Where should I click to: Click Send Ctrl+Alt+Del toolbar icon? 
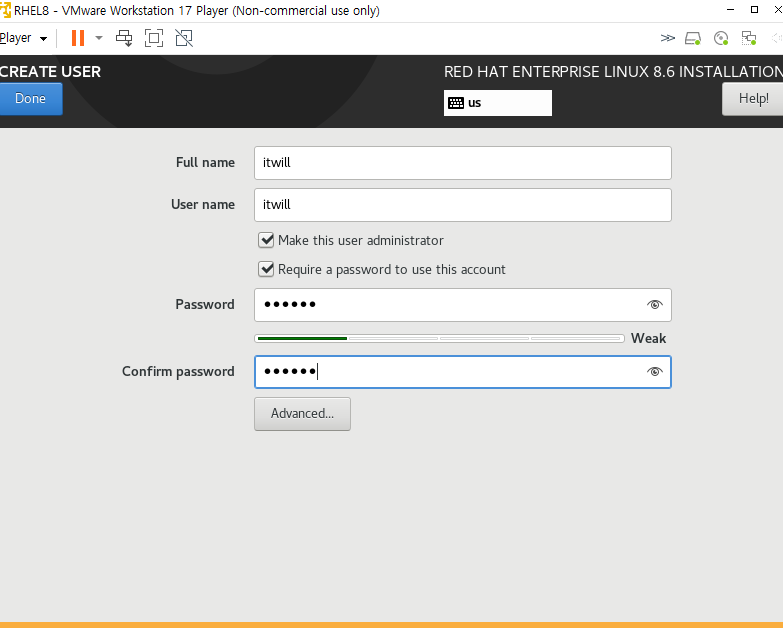coord(124,38)
